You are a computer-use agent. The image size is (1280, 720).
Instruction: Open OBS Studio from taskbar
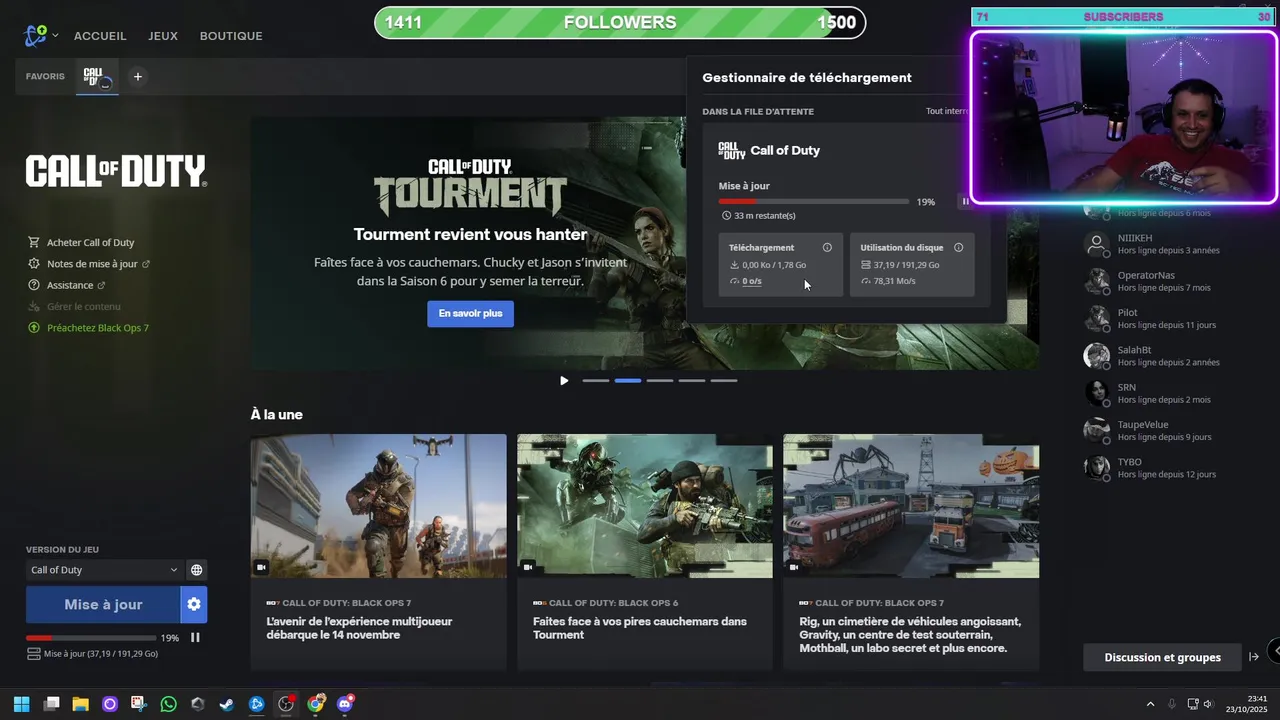point(286,704)
